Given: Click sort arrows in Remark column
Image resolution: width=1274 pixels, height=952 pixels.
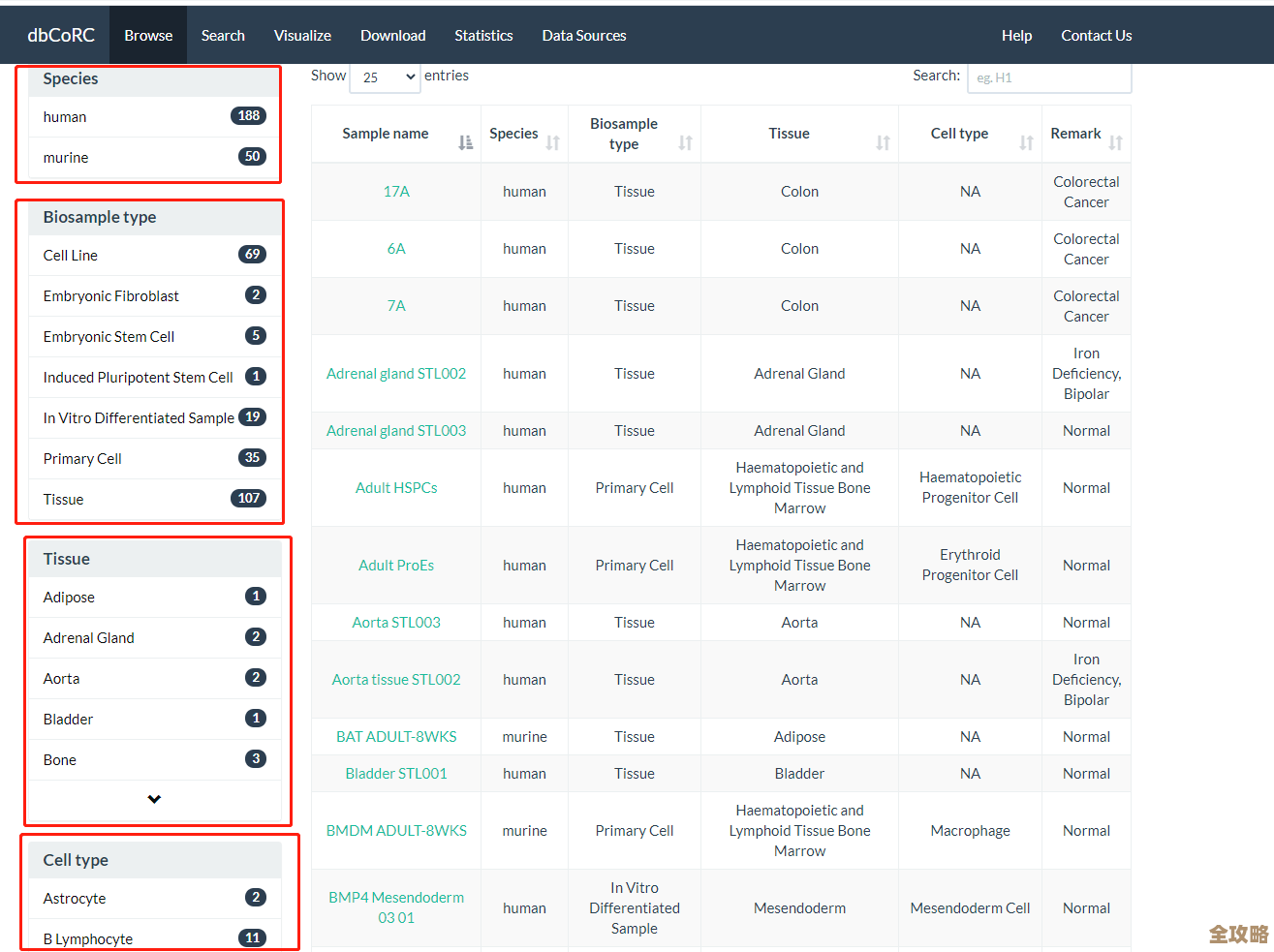Looking at the screenshot, I should coord(1115,142).
